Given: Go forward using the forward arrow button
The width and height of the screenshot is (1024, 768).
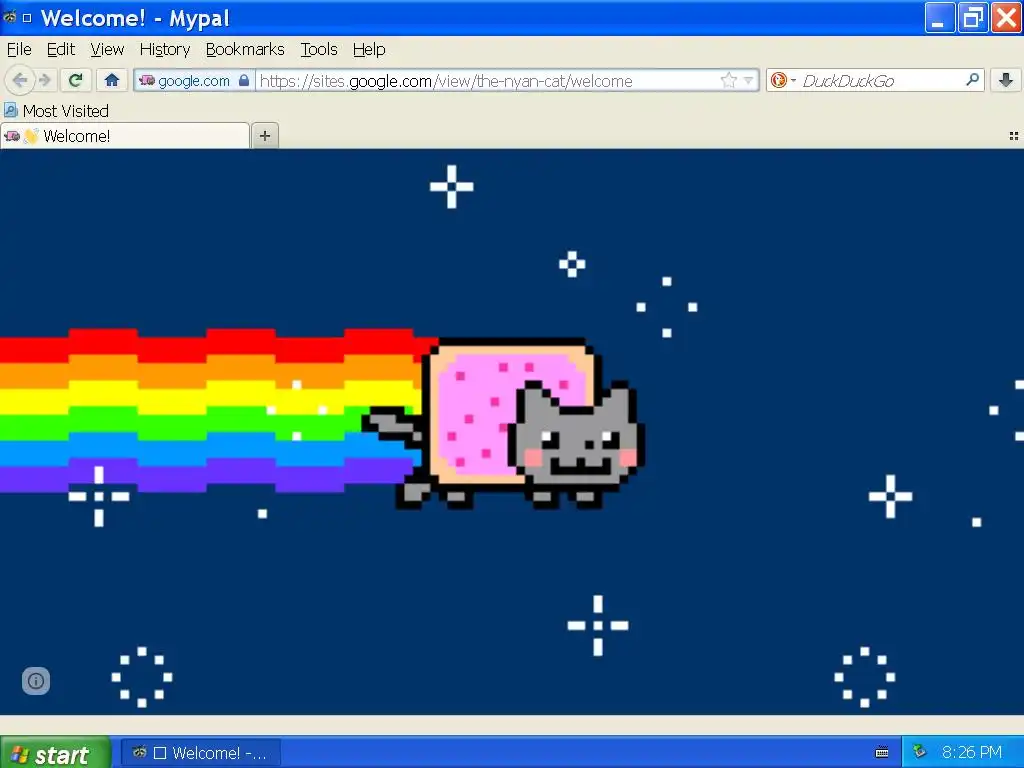Looking at the screenshot, I should click(45, 80).
